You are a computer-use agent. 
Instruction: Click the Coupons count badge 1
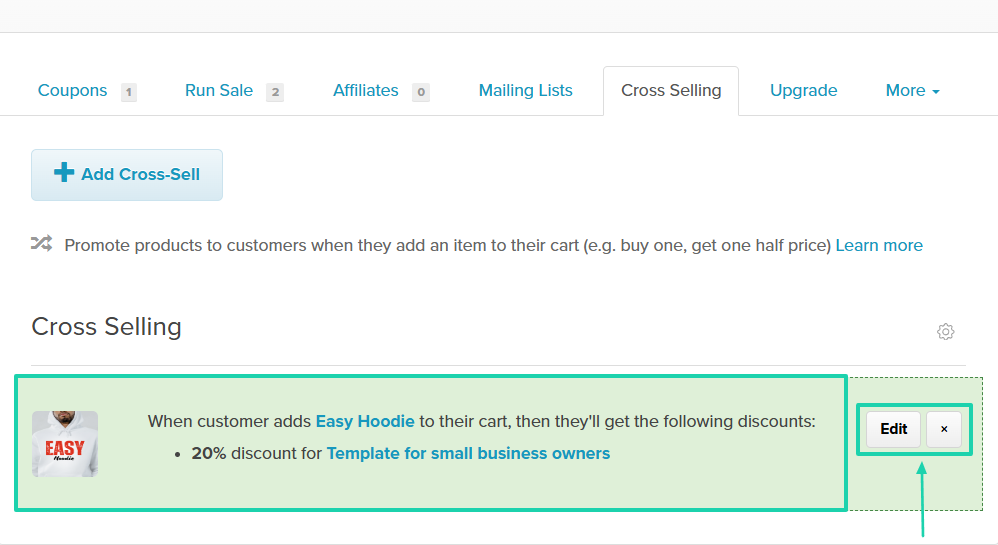point(129,92)
